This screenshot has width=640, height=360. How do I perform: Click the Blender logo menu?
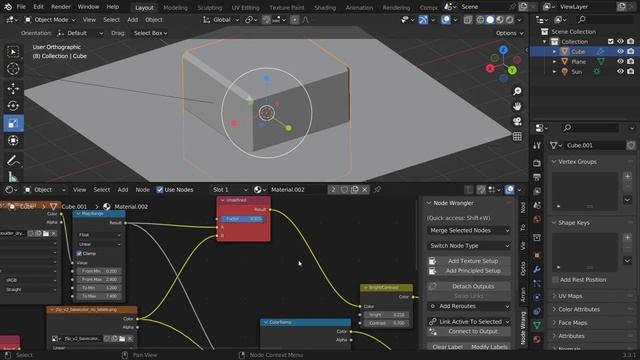pos(8,7)
